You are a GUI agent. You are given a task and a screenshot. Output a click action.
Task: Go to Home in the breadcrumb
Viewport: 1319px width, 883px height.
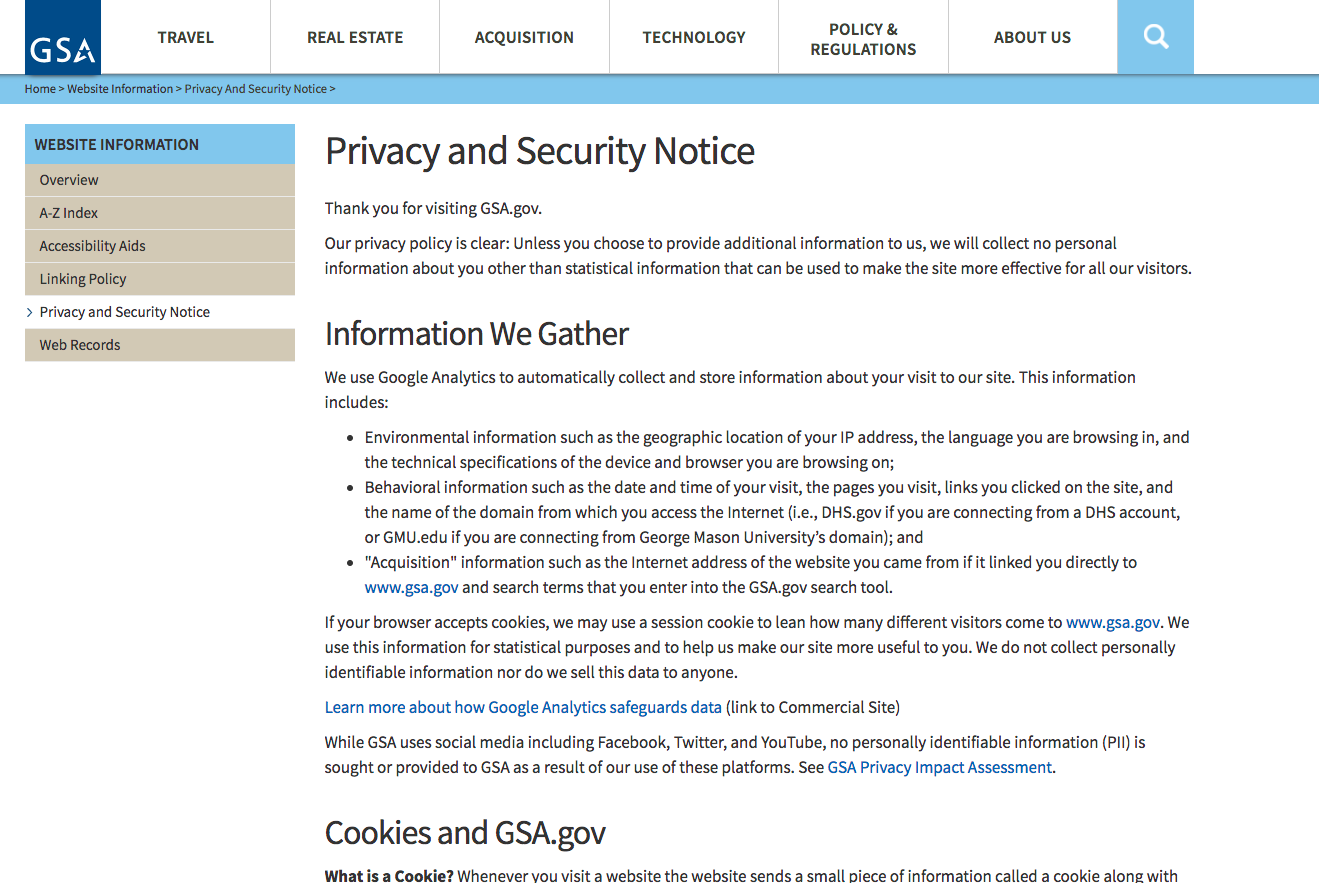40,89
